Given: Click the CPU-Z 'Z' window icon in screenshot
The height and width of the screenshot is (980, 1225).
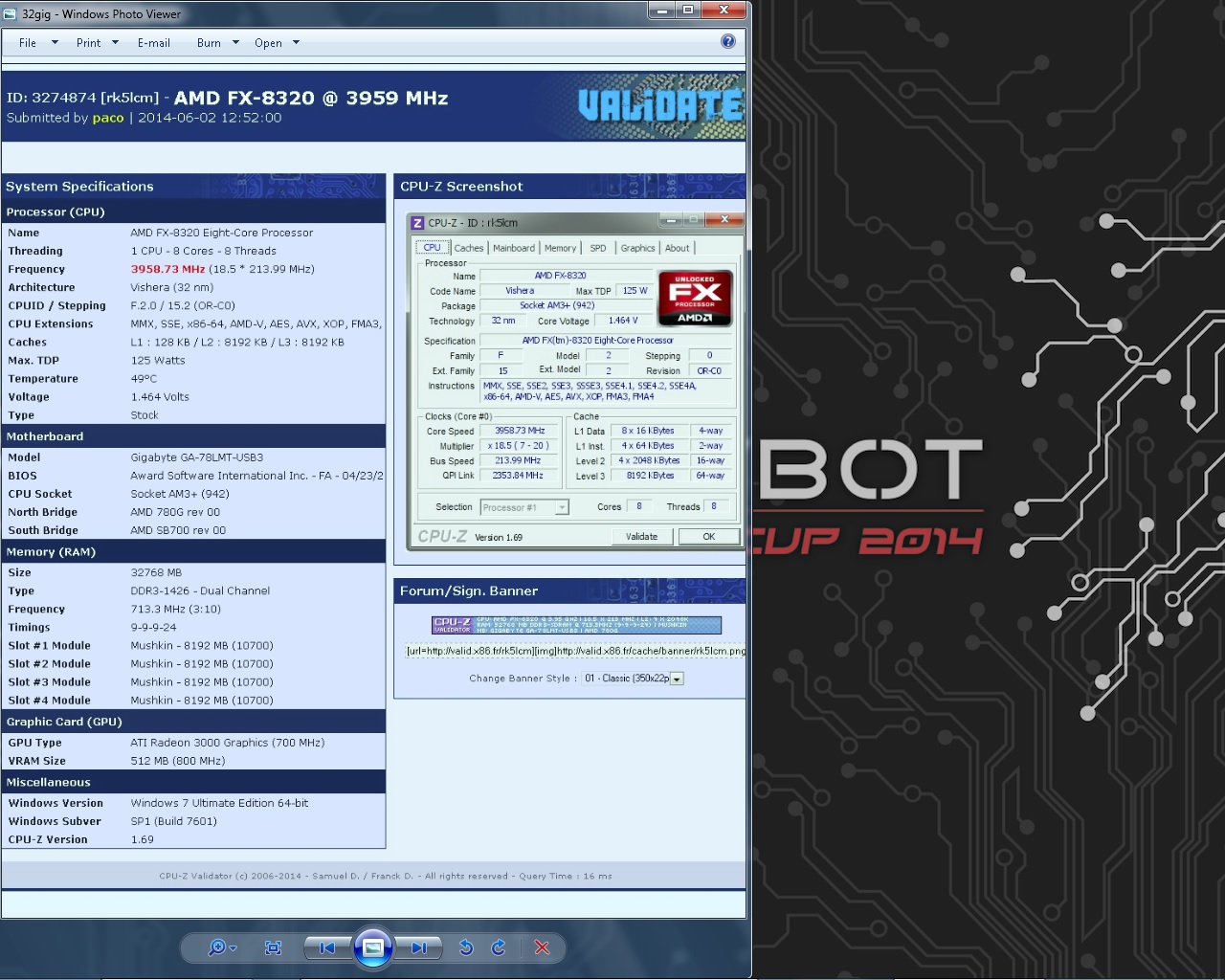Looking at the screenshot, I should 417,223.
